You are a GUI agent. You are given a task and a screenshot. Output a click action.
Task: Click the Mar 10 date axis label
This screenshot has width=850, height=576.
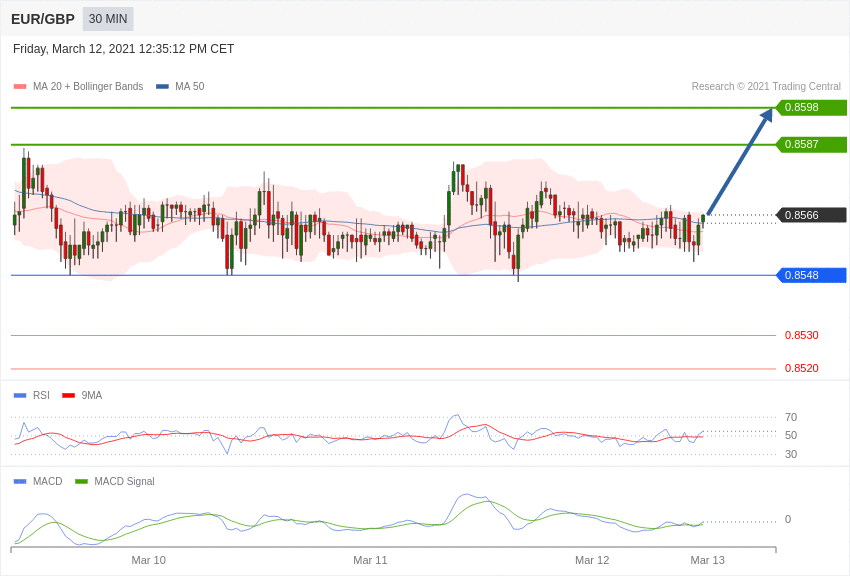(149, 560)
